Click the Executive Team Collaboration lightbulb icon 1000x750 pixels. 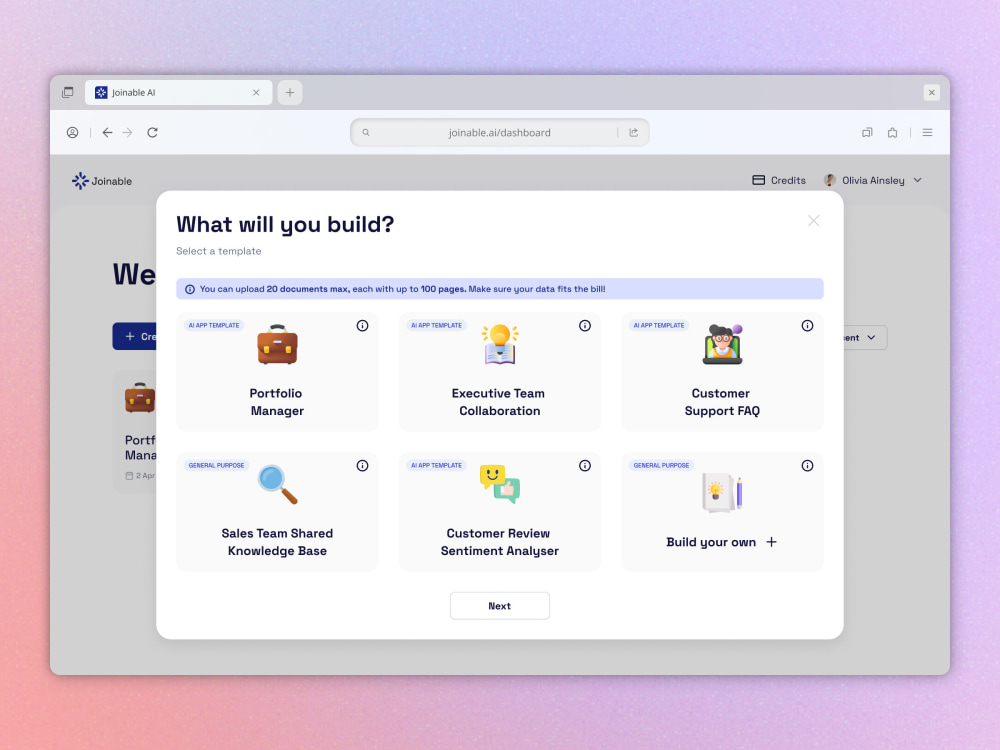(x=500, y=344)
